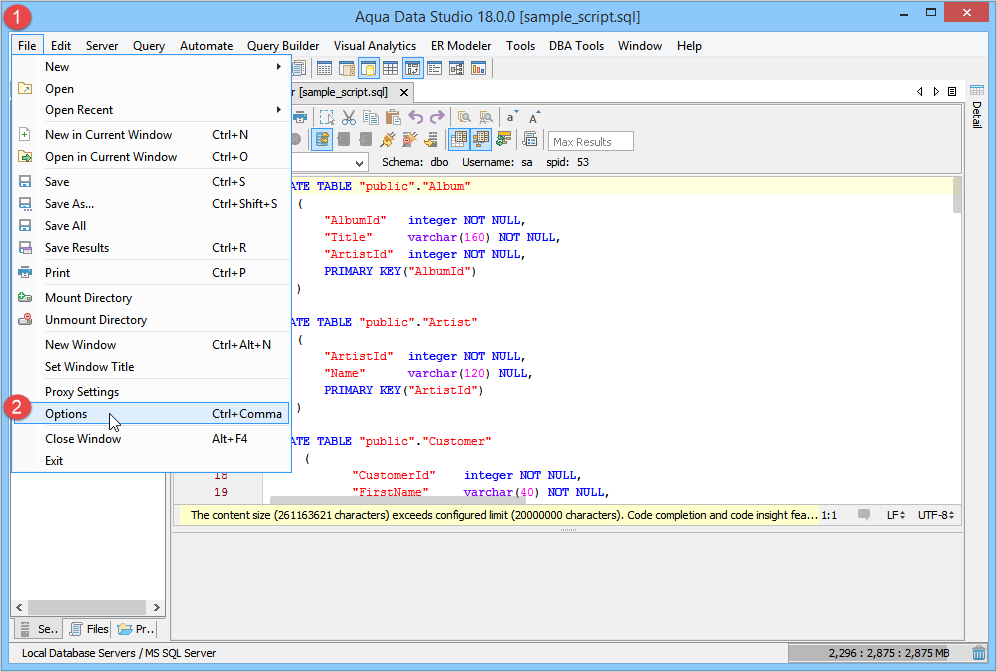997x672 pixels.
Task: Click the garbage collection trash icon
Action: tap(978, 653)
